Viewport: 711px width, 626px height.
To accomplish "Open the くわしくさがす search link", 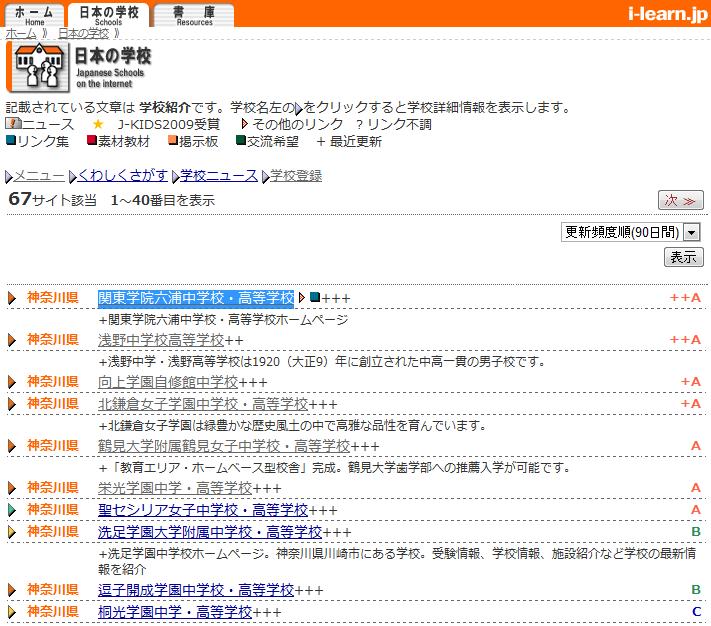I will 122,176.
